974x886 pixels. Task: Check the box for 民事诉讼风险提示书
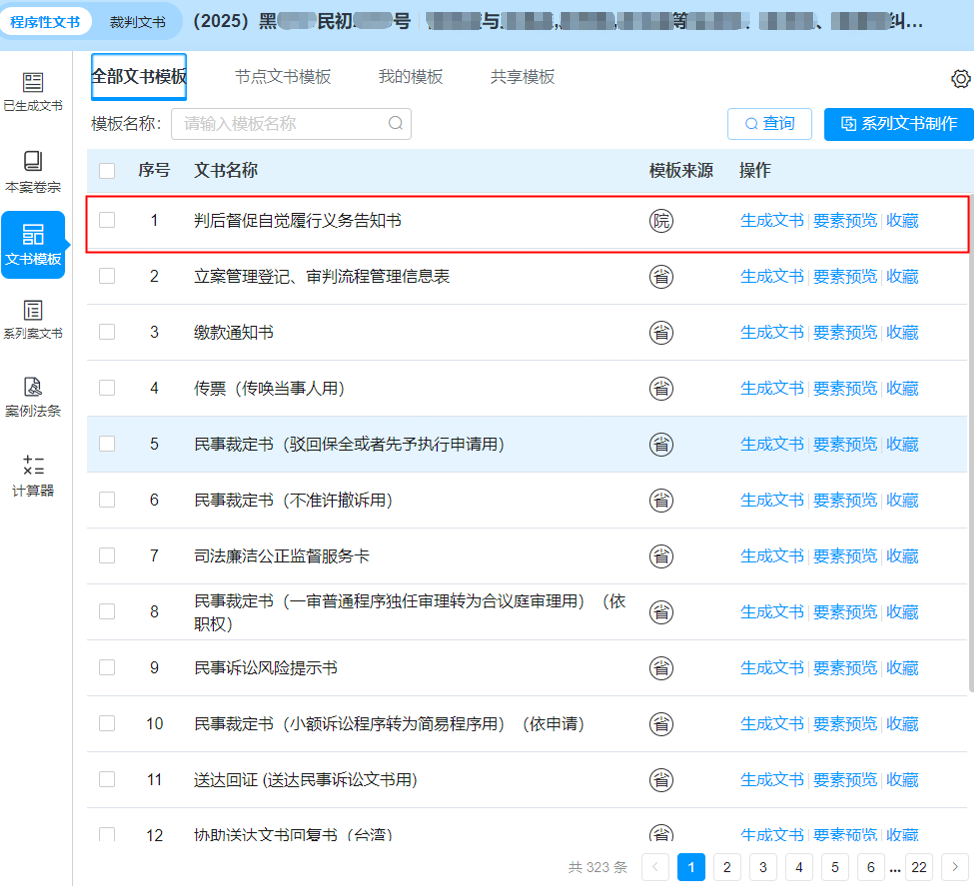[x=107, y=667]
